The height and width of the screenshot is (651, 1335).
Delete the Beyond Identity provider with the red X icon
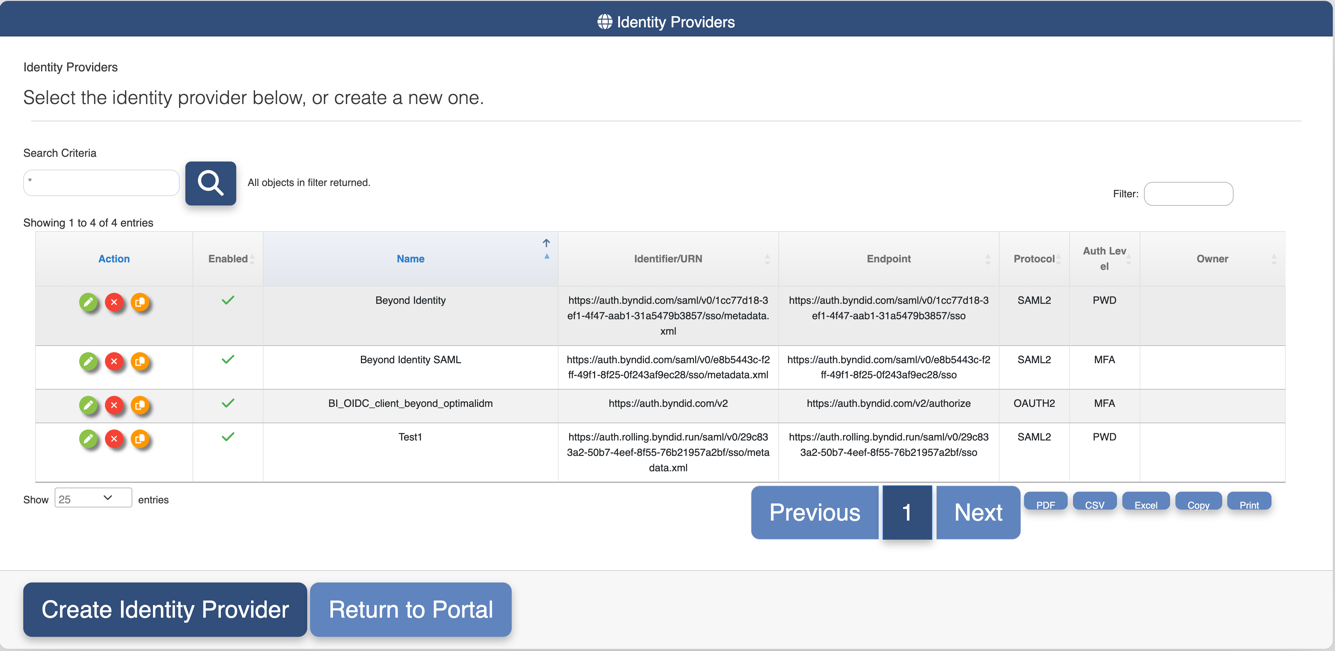click(x=115, y=302)
